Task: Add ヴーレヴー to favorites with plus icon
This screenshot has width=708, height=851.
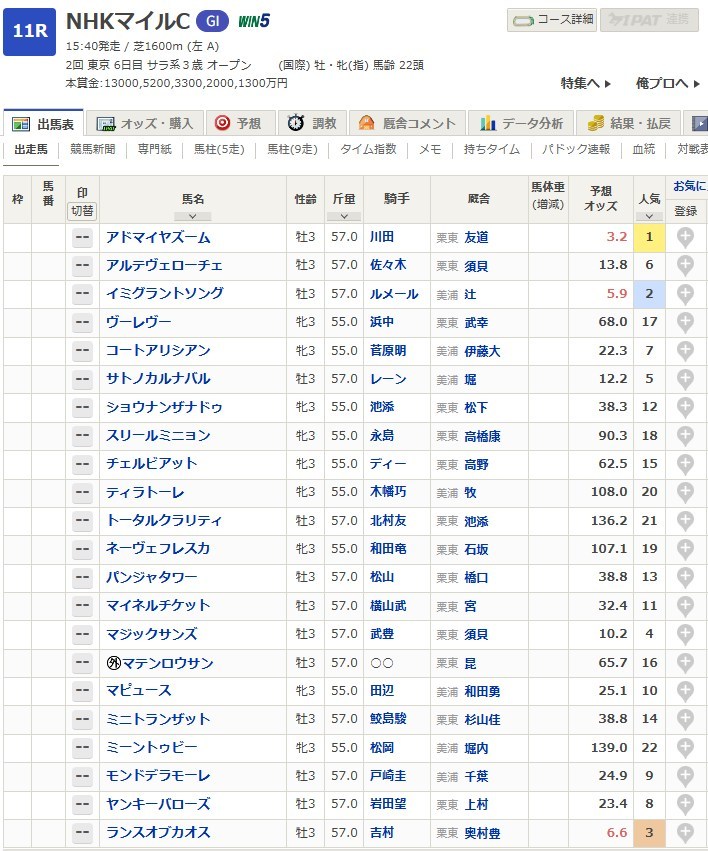Action: 685,322
